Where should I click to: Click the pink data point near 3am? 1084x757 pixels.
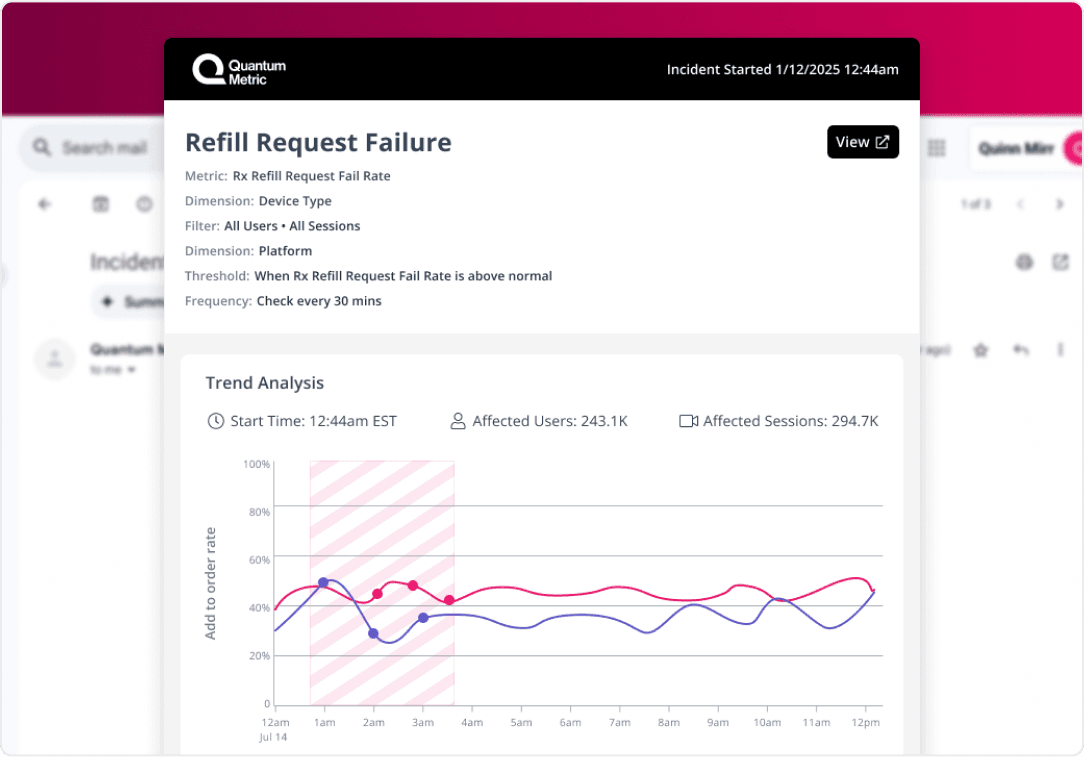pos(413,586)
